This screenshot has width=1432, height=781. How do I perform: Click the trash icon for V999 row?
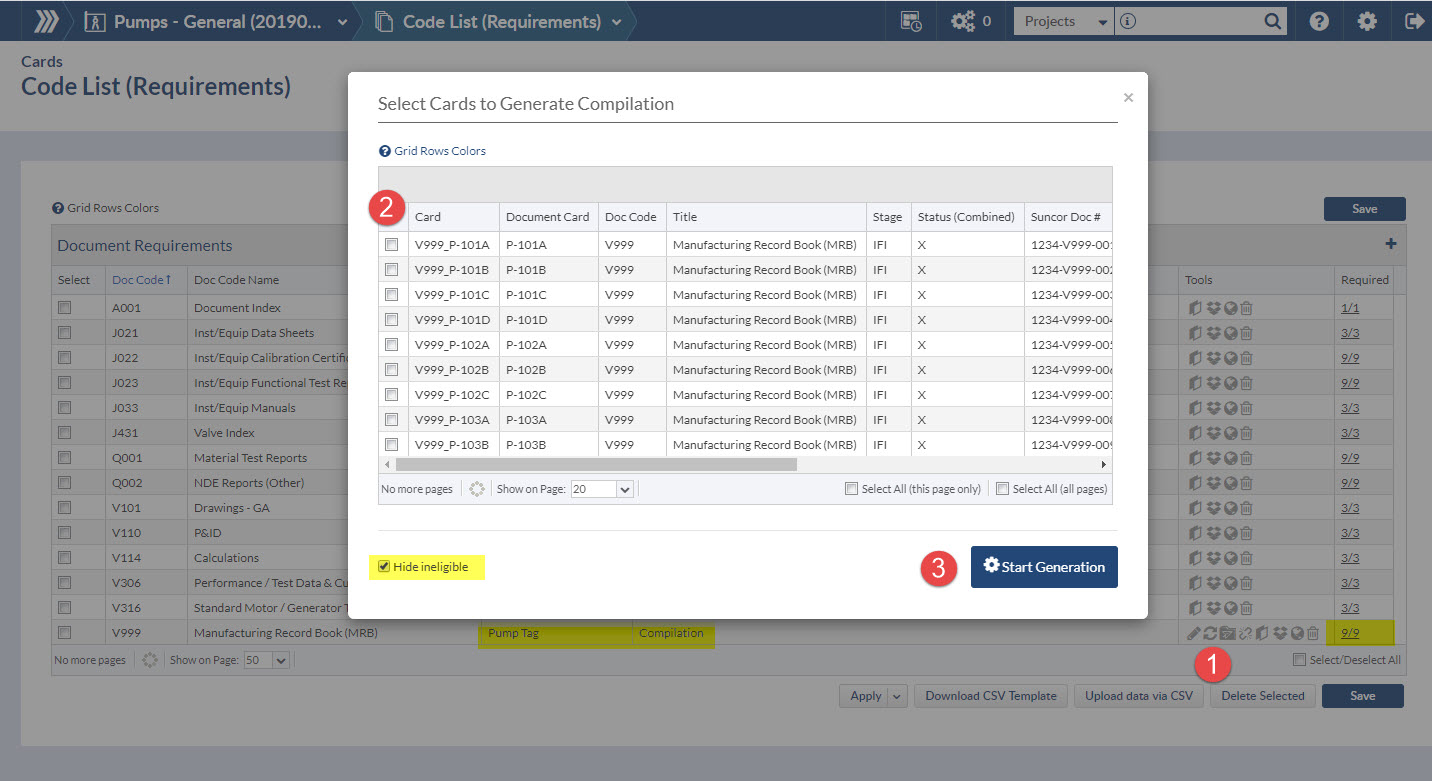point(1313,633)
